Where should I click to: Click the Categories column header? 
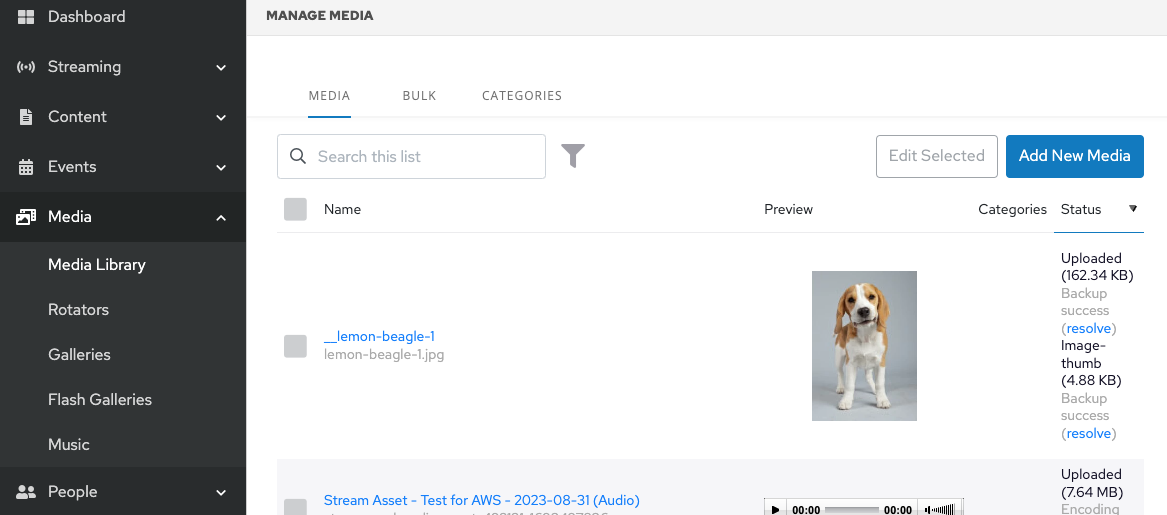click(1012, 209)
